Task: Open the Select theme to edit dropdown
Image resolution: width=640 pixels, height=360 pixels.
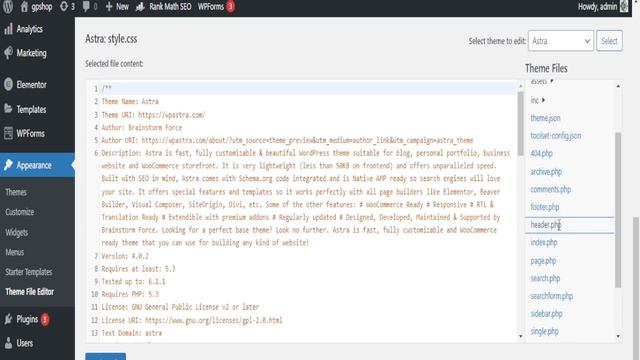Action: (x=561, y=41)
